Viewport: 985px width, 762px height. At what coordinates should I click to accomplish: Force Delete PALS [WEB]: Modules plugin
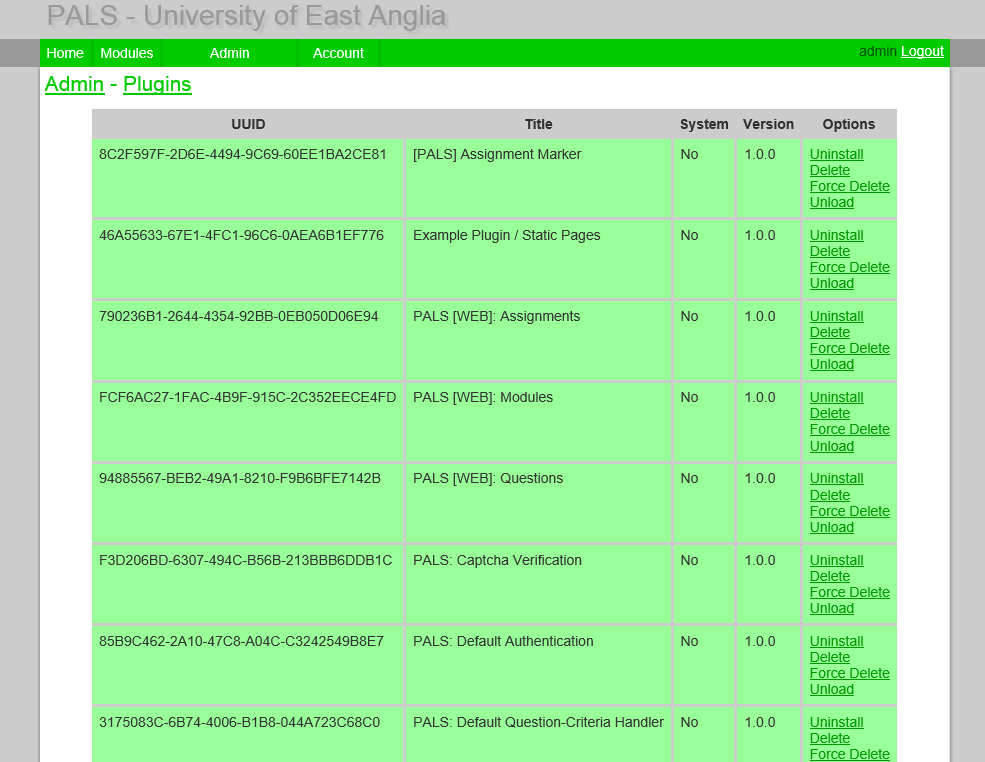(x=849, y=429)
